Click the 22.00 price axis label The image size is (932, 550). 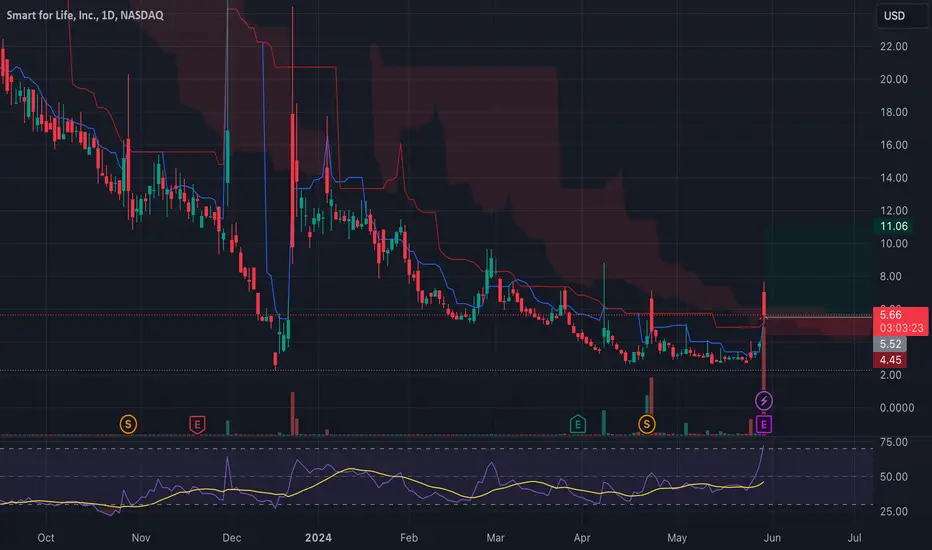pyautogui.click(x=894, y=46)
